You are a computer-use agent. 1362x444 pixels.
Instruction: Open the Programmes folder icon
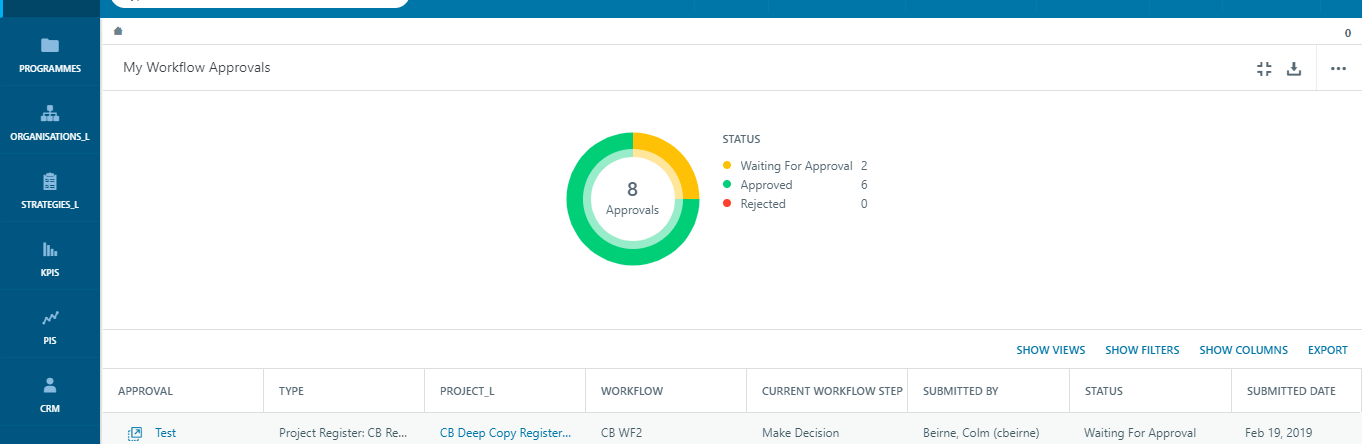coord(50,45)
